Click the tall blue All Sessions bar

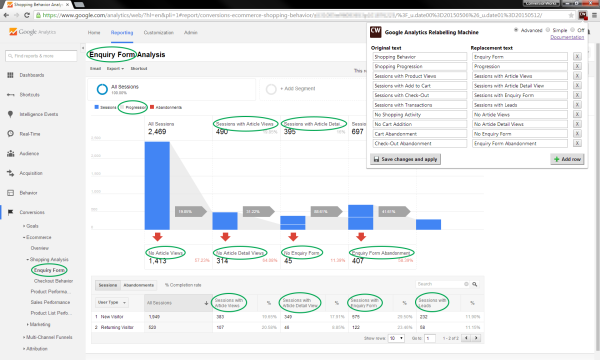pos(157,186)
